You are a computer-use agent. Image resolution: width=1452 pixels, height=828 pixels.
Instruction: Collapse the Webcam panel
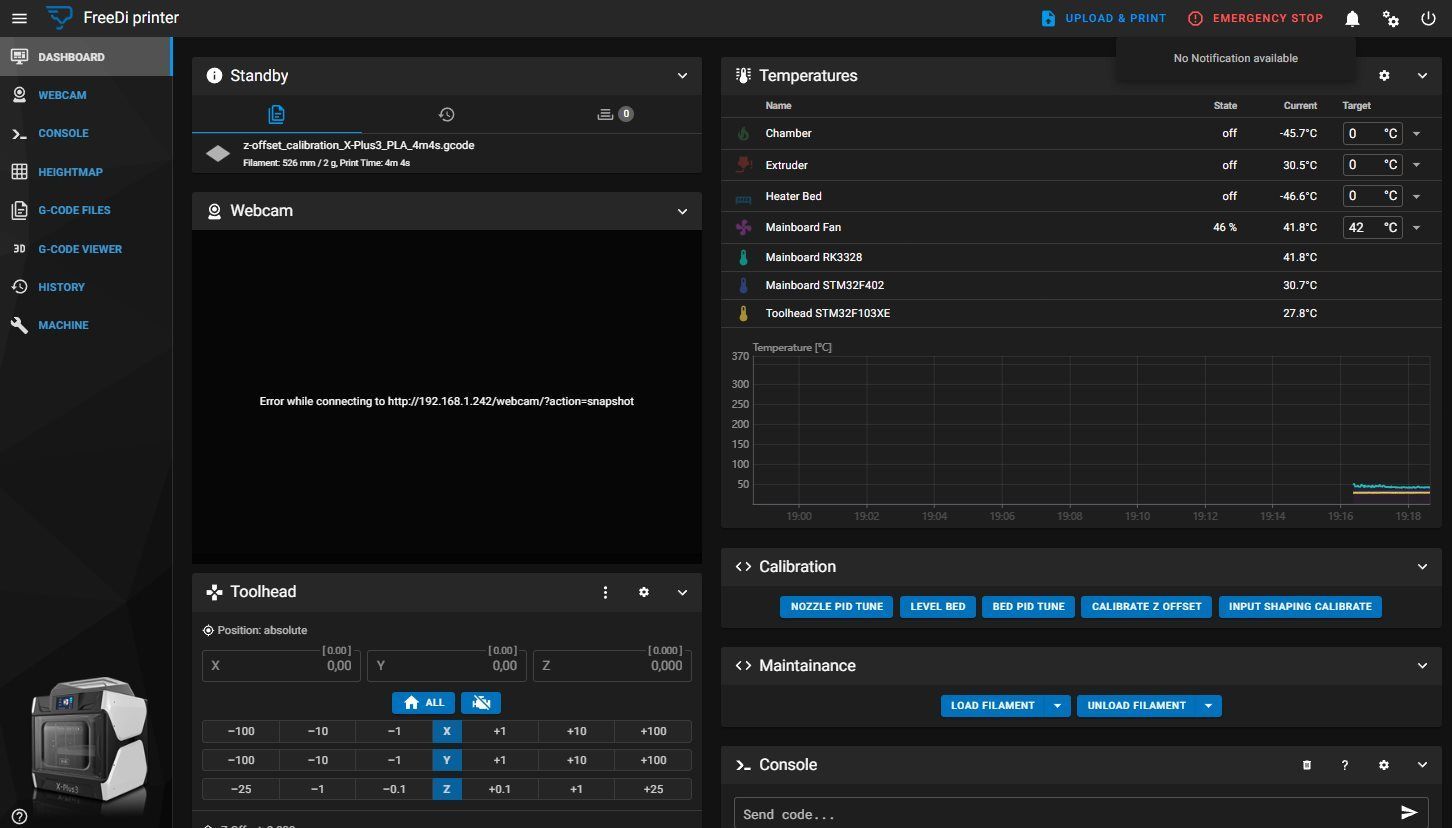pyautogui.click(x=682, y=211)
